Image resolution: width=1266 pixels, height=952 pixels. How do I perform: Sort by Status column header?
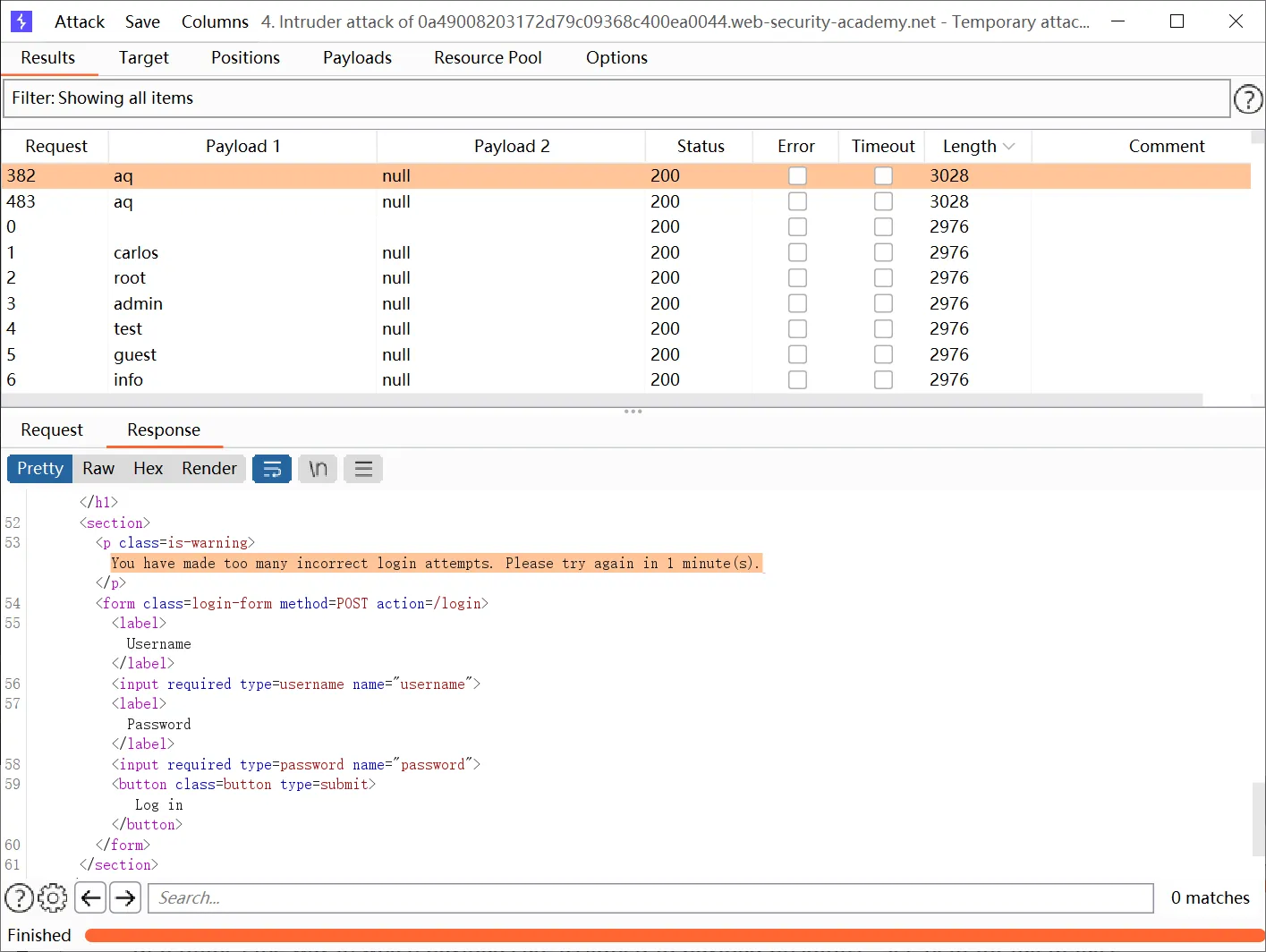700,147
